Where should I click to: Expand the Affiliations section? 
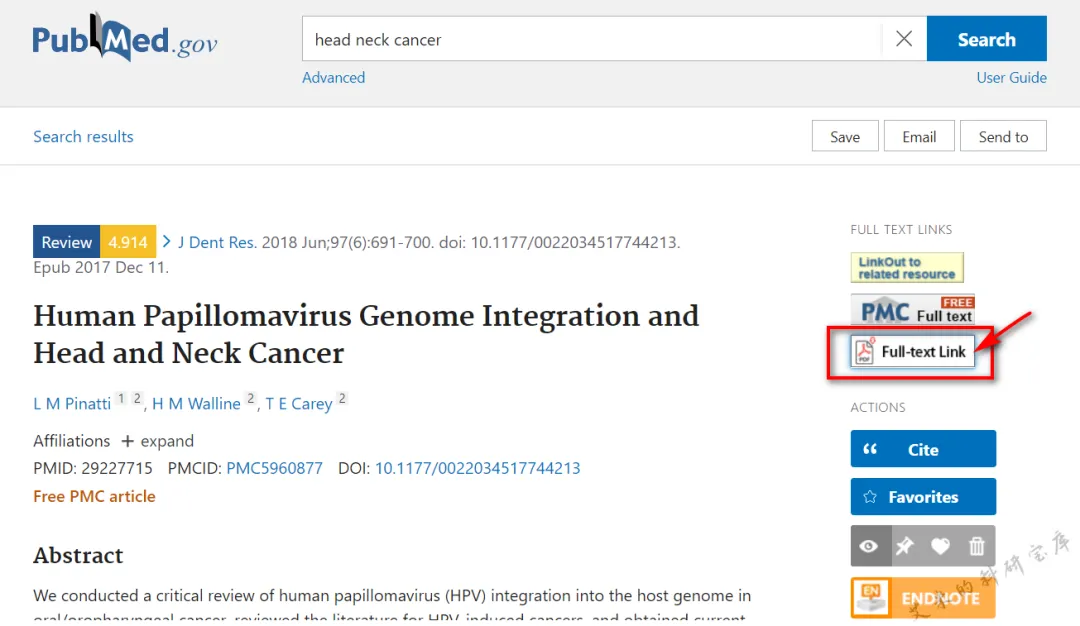pyautogui.click(x=157, y=441)
